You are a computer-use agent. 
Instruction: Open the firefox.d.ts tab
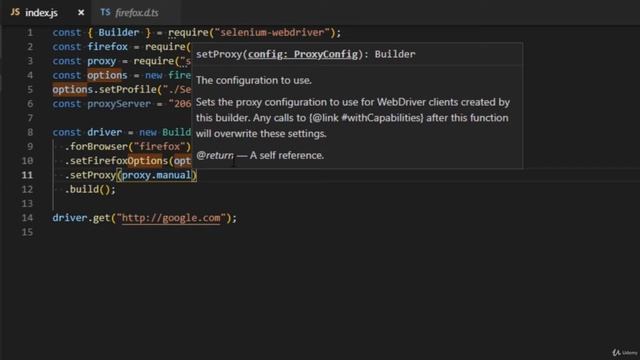[137, 13]
